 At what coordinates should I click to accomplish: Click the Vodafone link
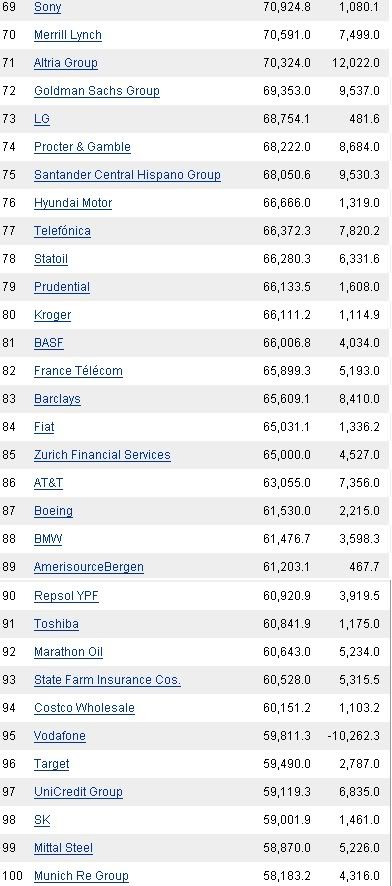pos(60,736)
